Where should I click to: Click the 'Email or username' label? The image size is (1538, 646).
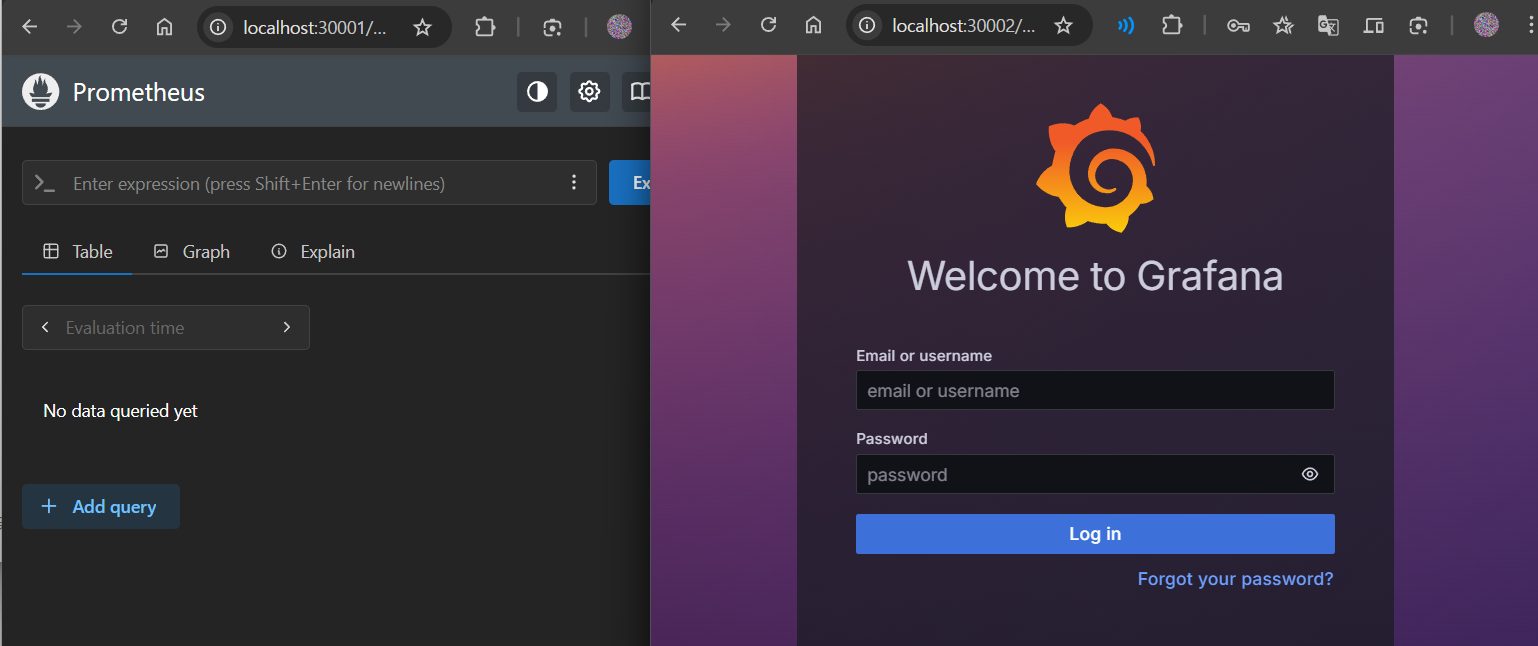click(924, 356)
